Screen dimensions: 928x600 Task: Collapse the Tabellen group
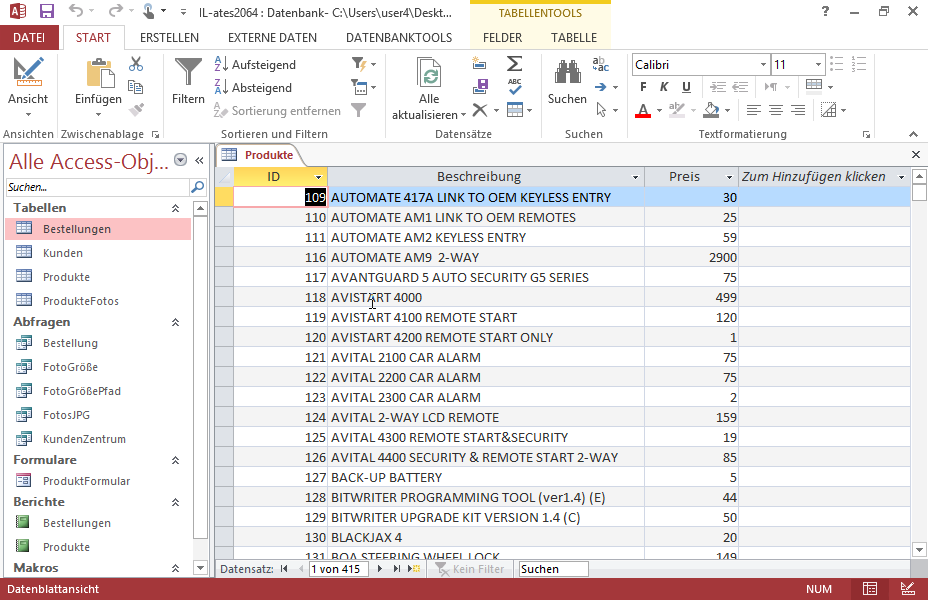pyautogui.click(x=175, y=208)
